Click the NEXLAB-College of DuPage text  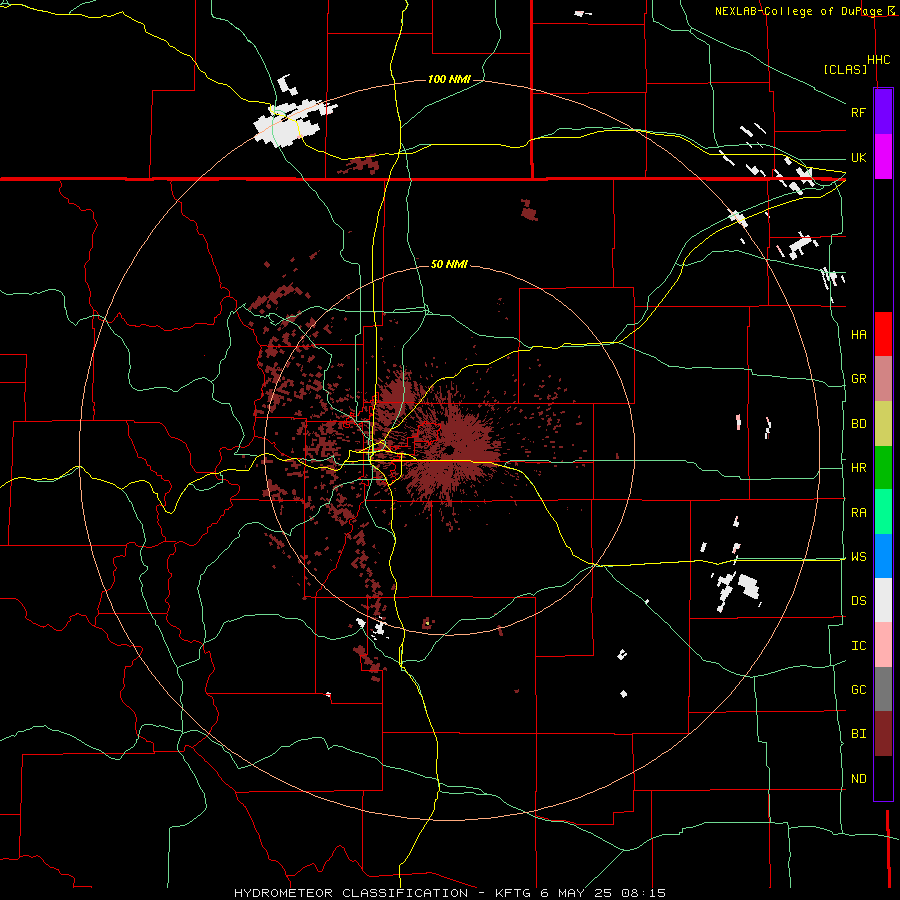800,11
